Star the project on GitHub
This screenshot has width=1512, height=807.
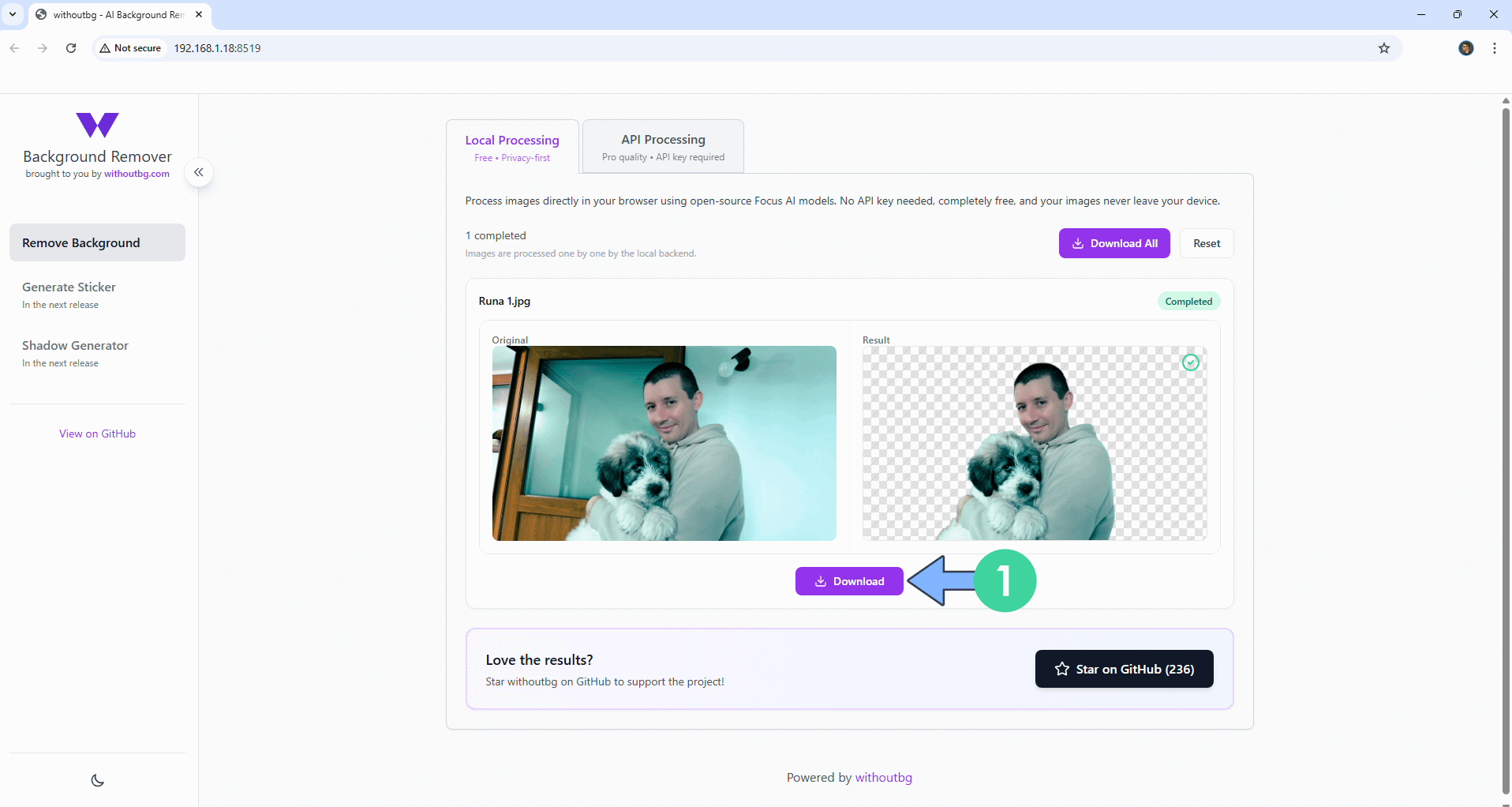pyautogui.click(x=1124, y=669)
